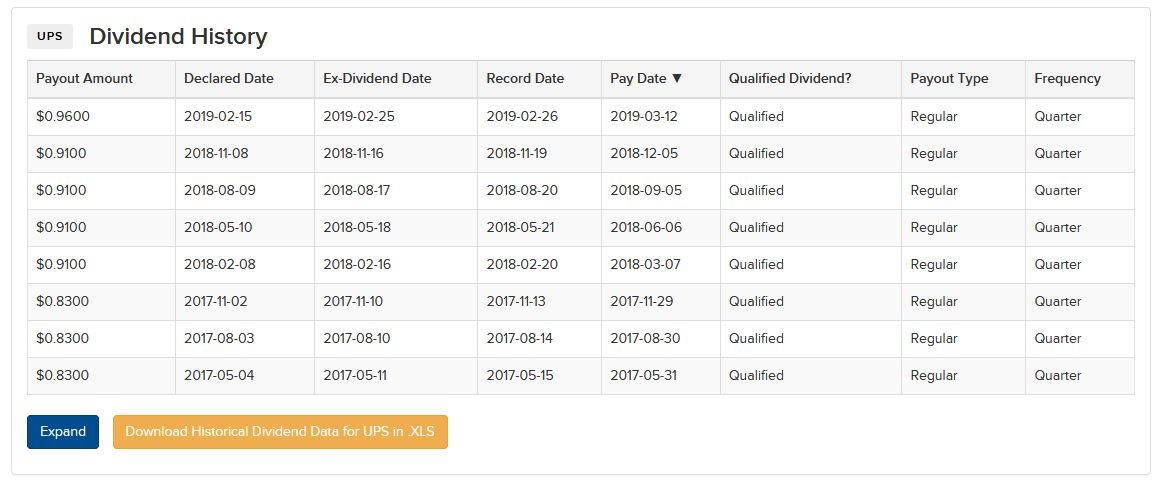Viewport: 1158px width, 483px height.
Task: Sort by Payout Amount column header
Action: tap(84, 79)
